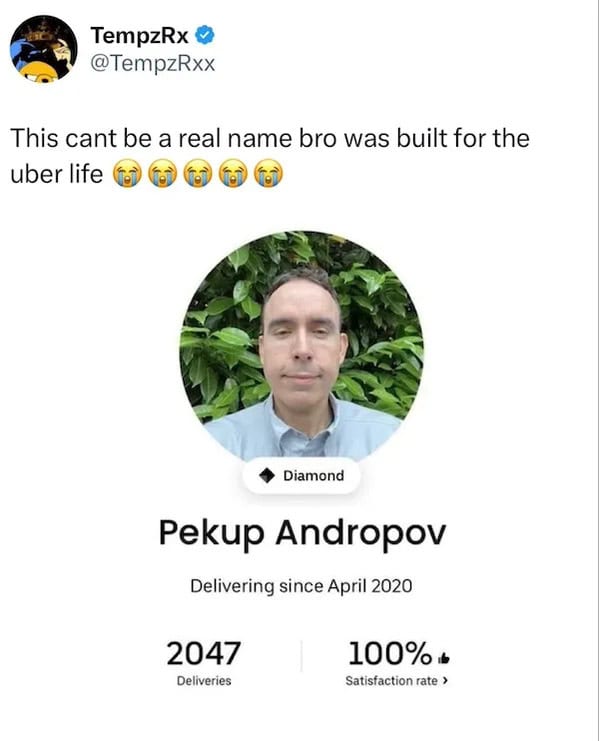Tap the 2047 deliveries count
This screenshot has width=599, height=741.
click(x=204, y=653)
